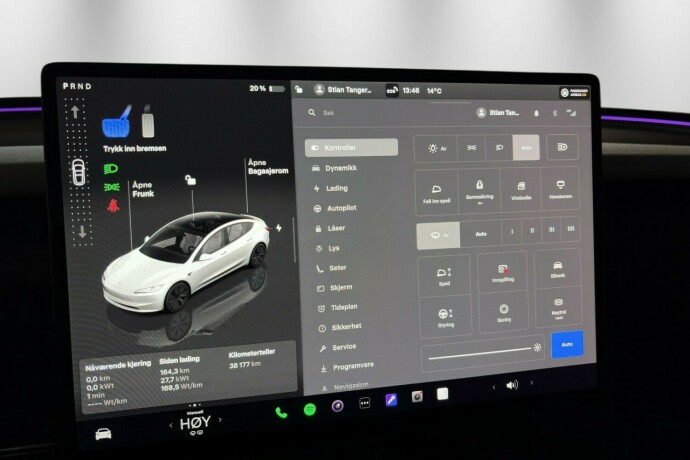Screen dimensions: 690x460
Task: Tap the charge port lightning icon
Action: click(x=279, y=228)
